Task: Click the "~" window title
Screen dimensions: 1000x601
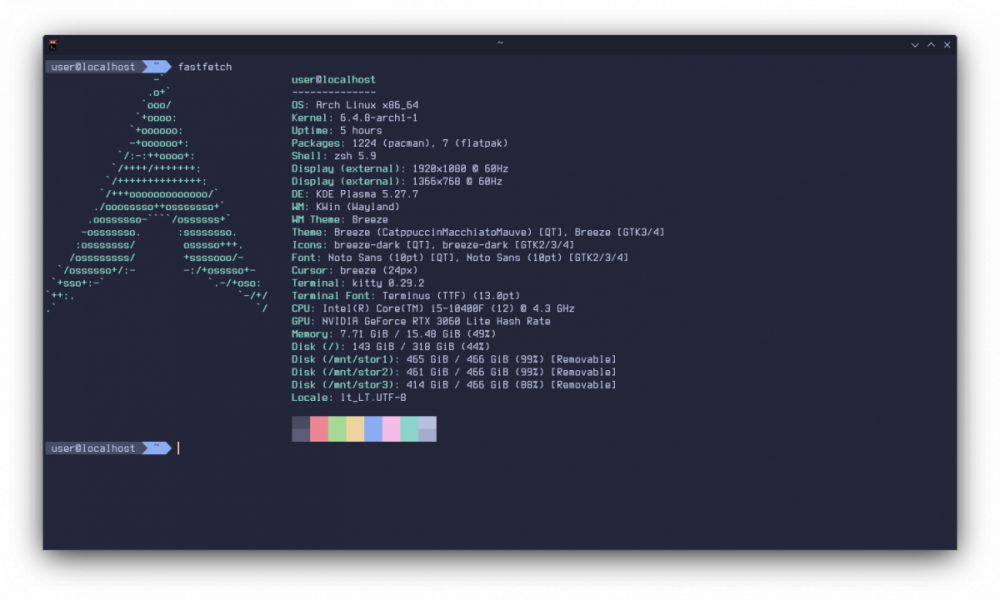Action: click(500, 43)
